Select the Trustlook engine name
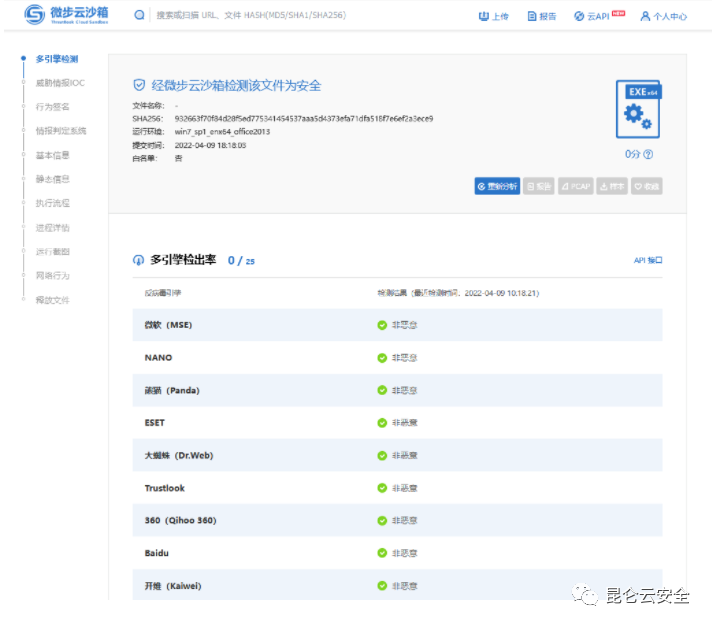Image resolution: width=712 pixels, height=626 pixels. (164, 488)
